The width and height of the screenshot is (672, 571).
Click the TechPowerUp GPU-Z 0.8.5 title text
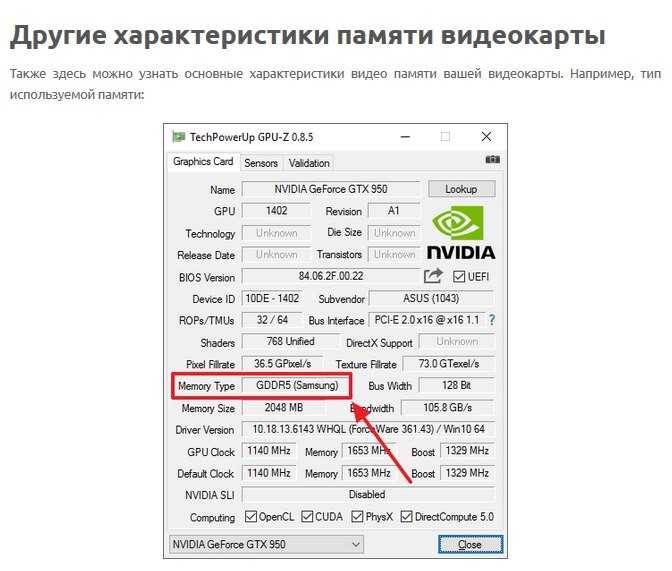(x=252, y=137)
